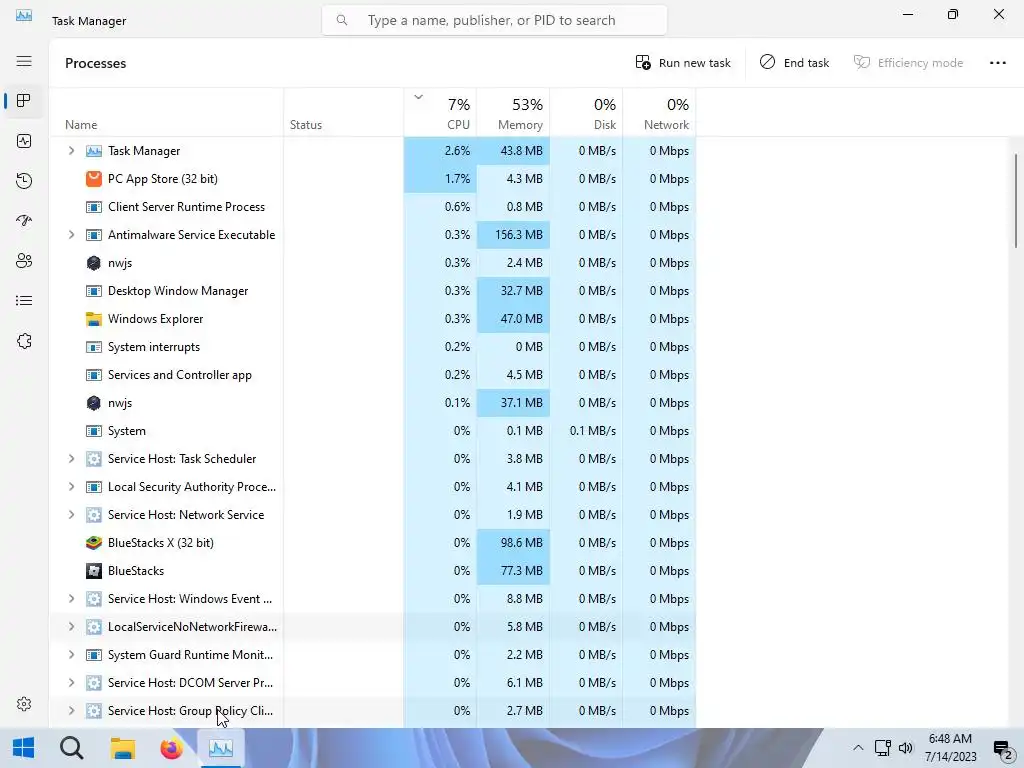Open the App history sidebar page
Screen dimensions: 1024x768
[24, 181]
